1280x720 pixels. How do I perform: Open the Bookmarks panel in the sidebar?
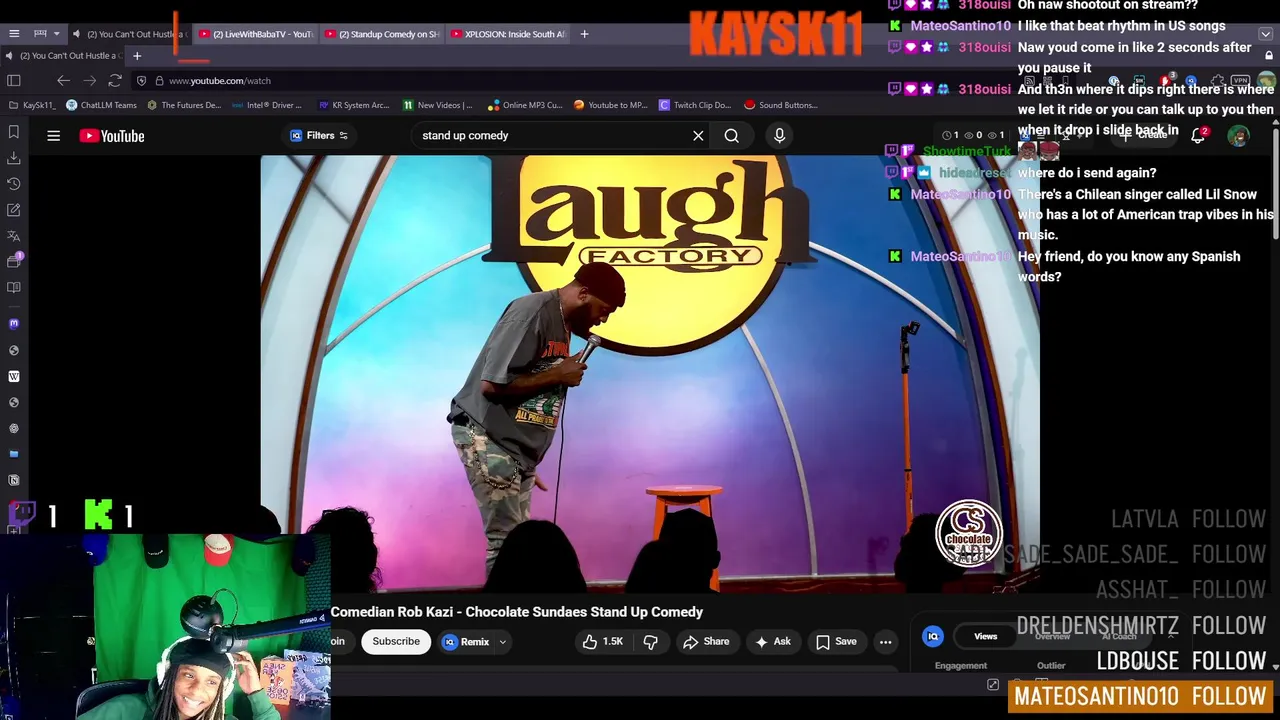[14, 132]
